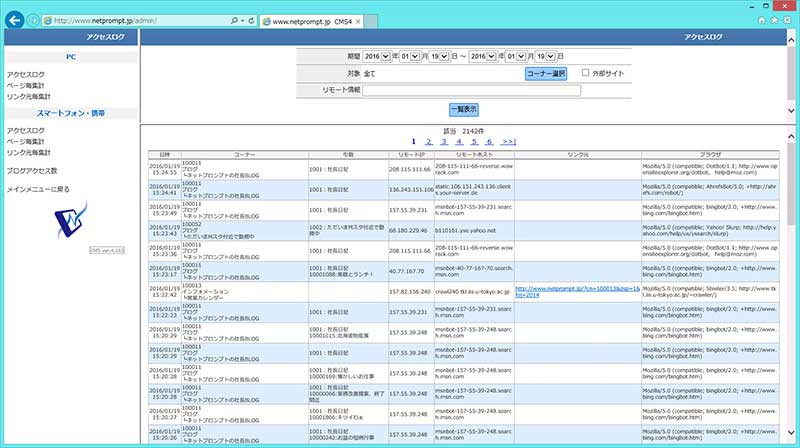Jump to last page with >>| link
800x448 pixels.
pyautogui.click(x=509, y=141)
